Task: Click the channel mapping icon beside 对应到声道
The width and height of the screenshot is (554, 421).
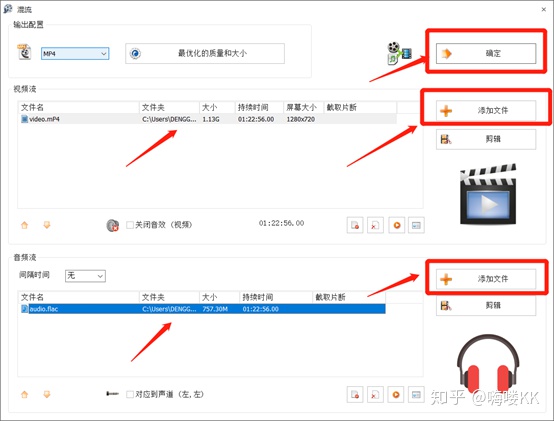Action: [112, 394]
